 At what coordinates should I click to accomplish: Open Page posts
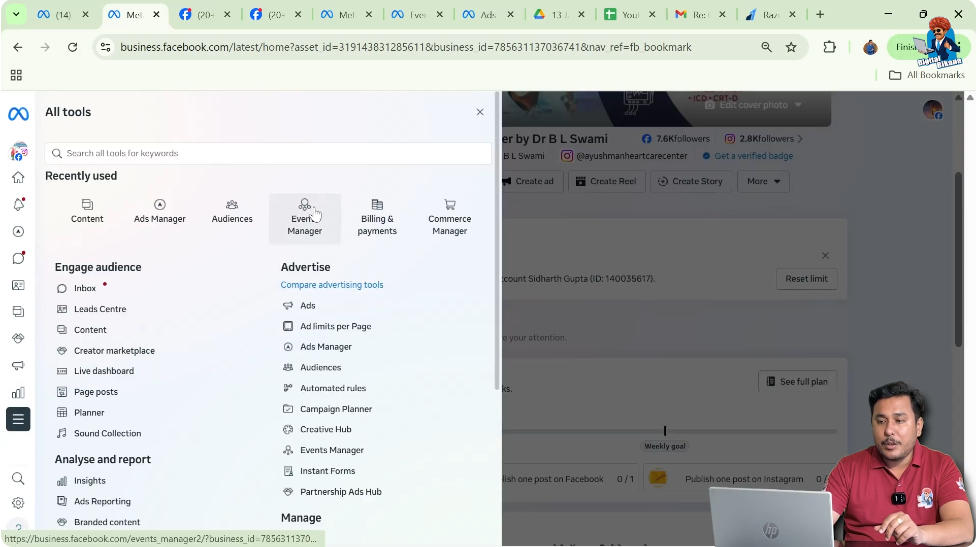coord(95,392)
